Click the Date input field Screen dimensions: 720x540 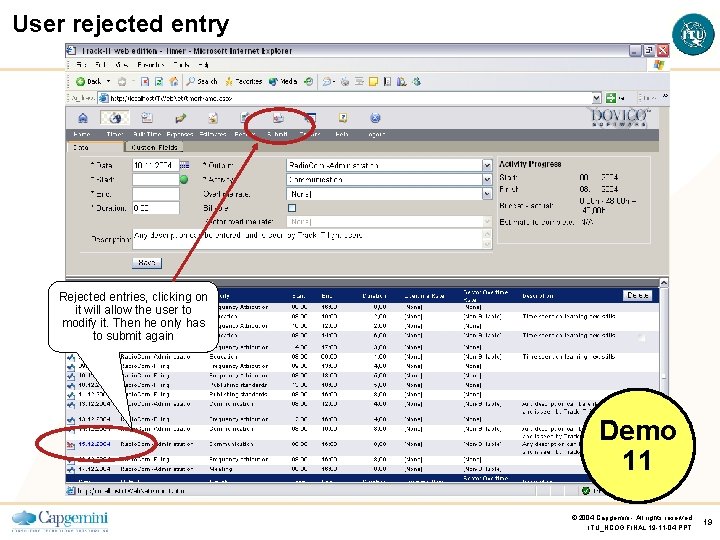[156, 165]
